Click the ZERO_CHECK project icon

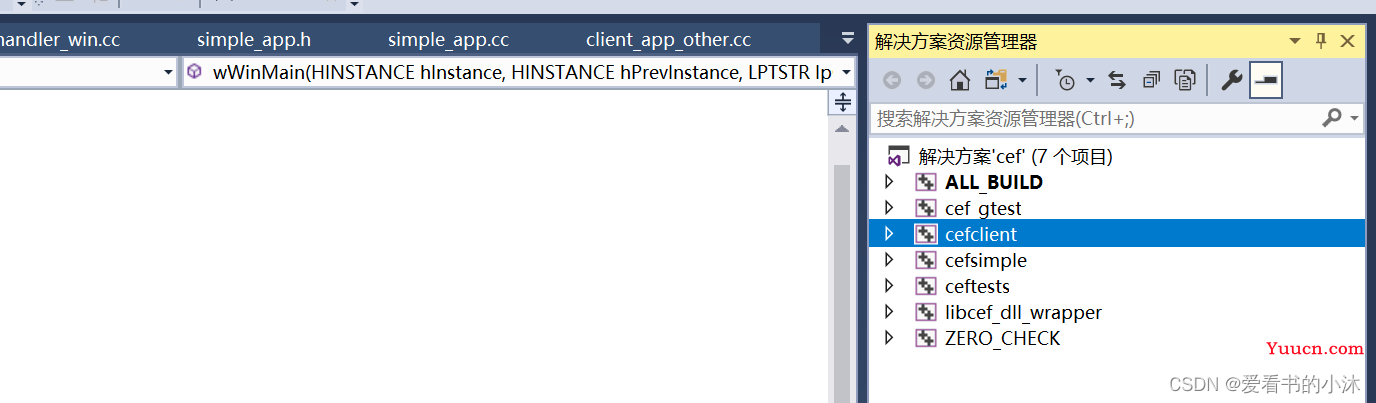[926, 338]
